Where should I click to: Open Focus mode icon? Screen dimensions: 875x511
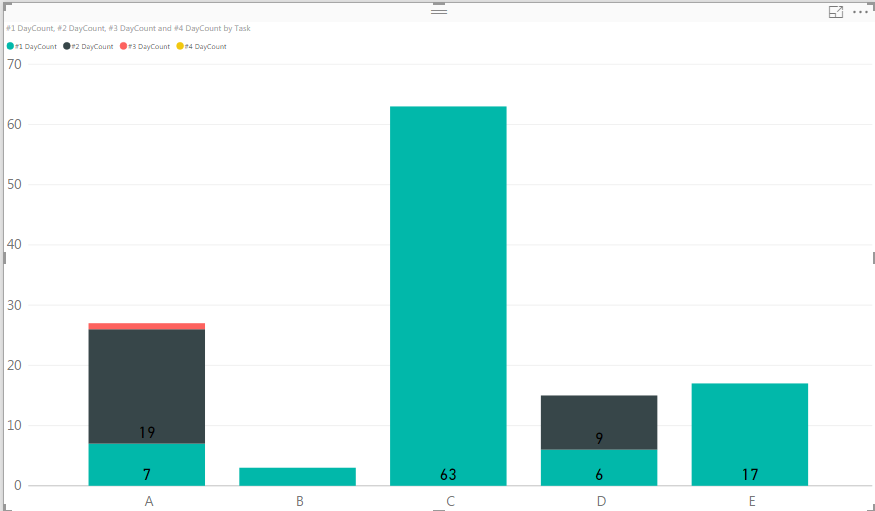click(835, 12)
